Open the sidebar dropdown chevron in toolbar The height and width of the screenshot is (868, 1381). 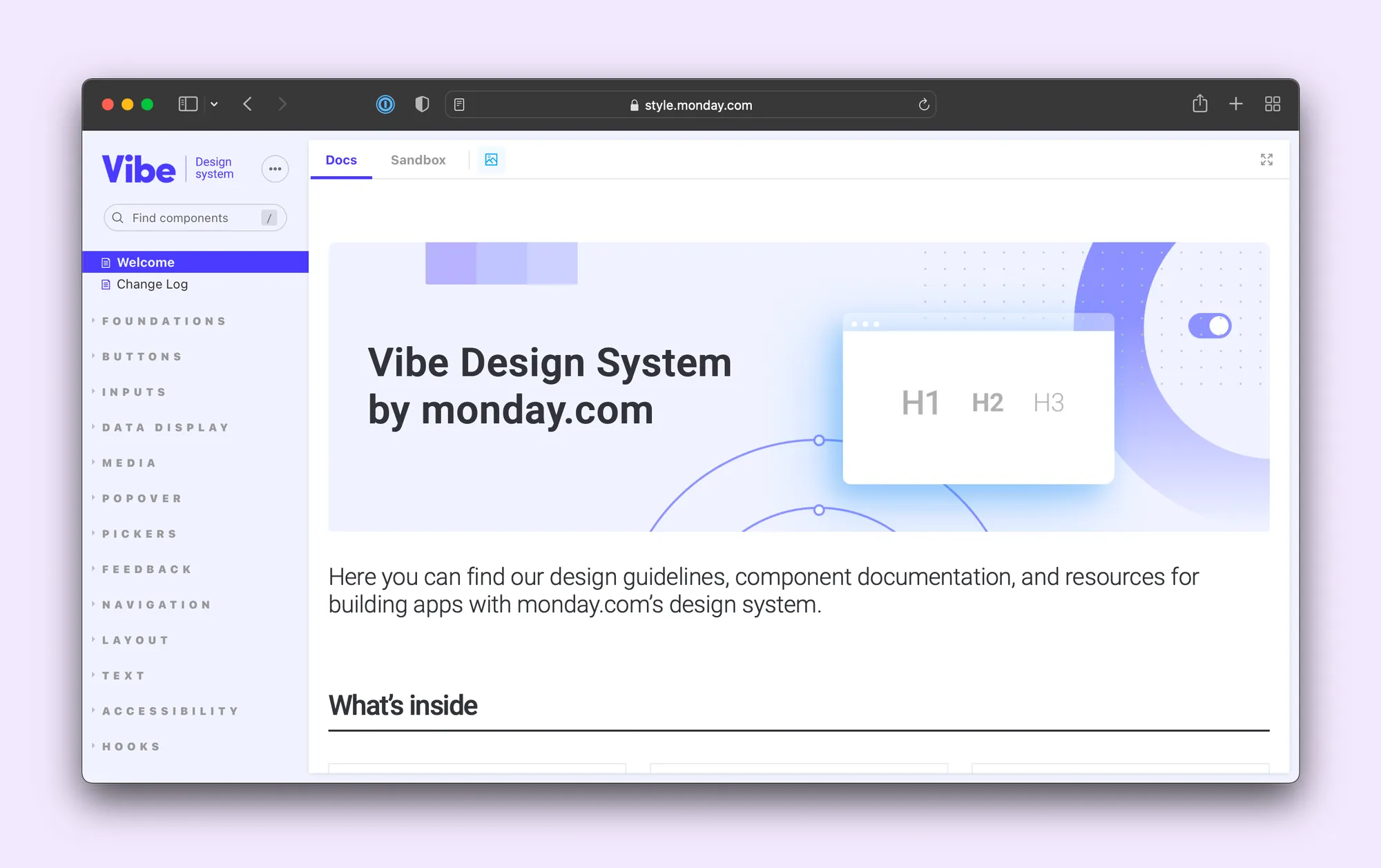pos(214,104)
